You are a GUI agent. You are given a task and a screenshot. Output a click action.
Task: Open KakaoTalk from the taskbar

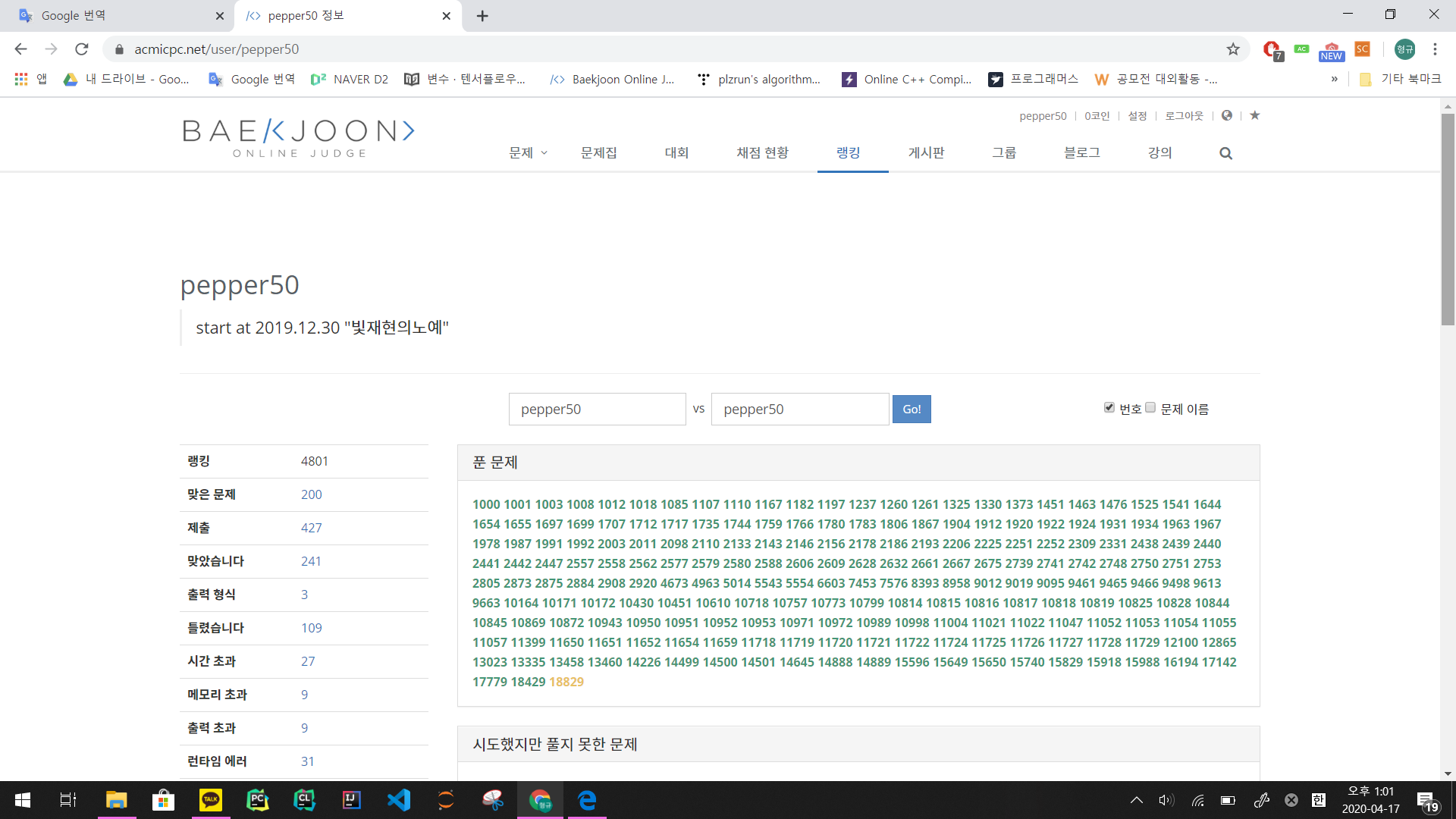211,800
